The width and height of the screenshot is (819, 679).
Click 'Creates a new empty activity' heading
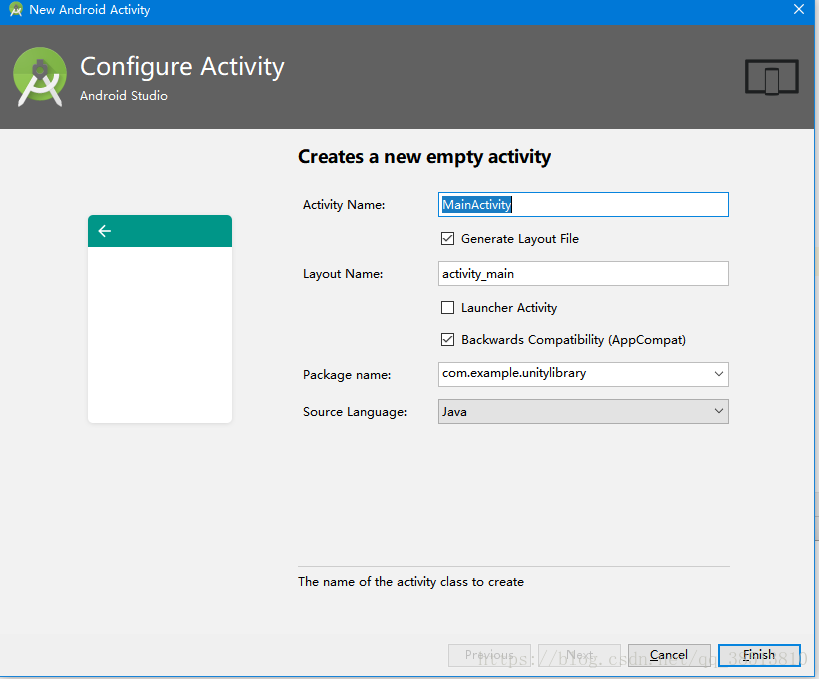tap(424, 157)
